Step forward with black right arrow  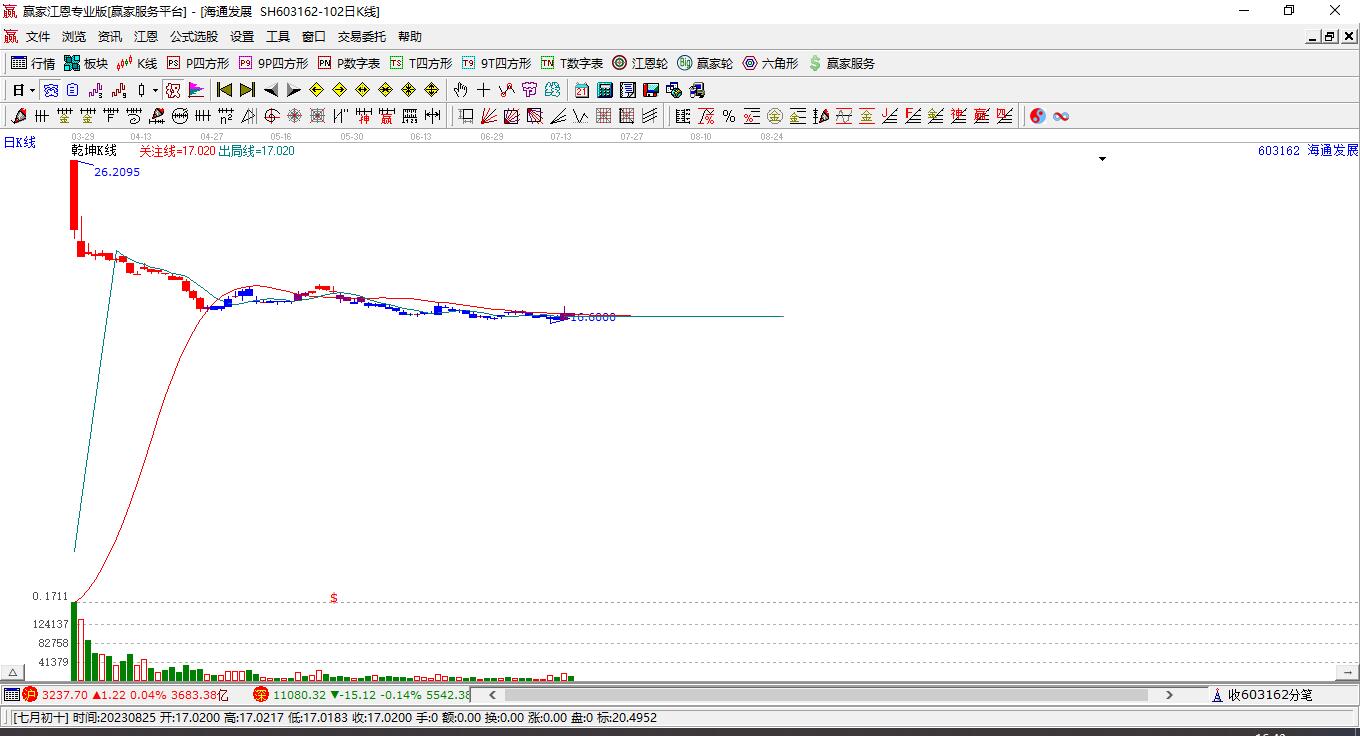pos(293,90)
